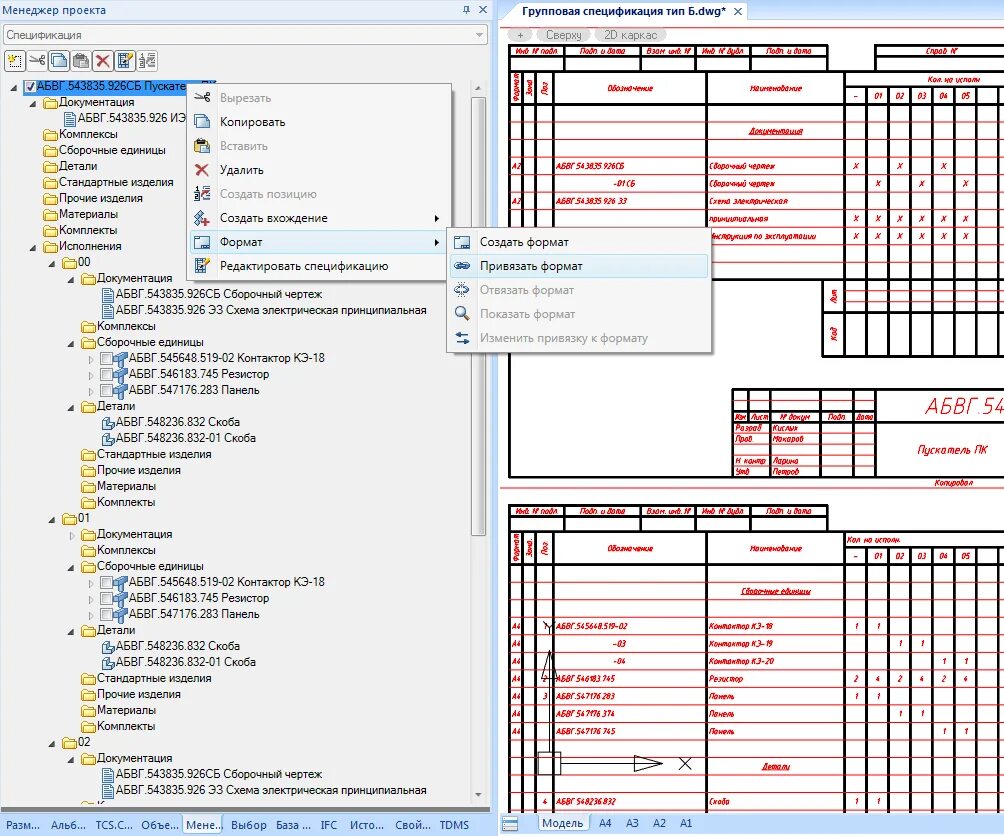Toggle Панель checkbox under execution 01
This screenshot has height=836, width=1004.
pos(106,615)
